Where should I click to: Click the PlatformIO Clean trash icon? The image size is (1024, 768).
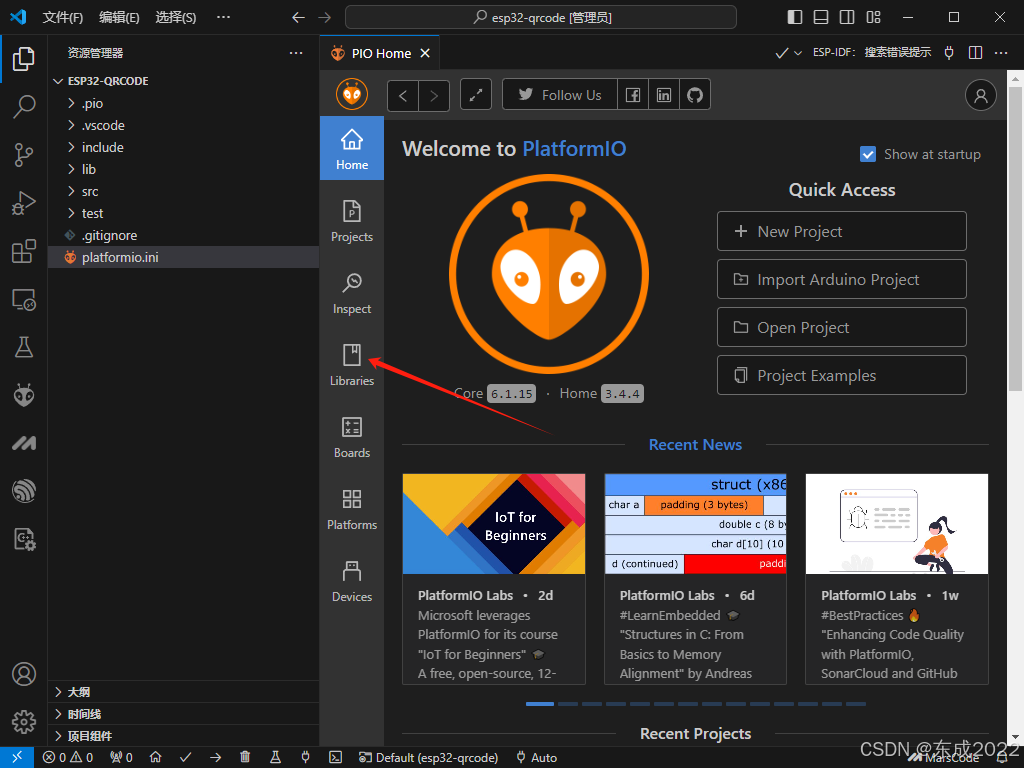pos(245,758)
